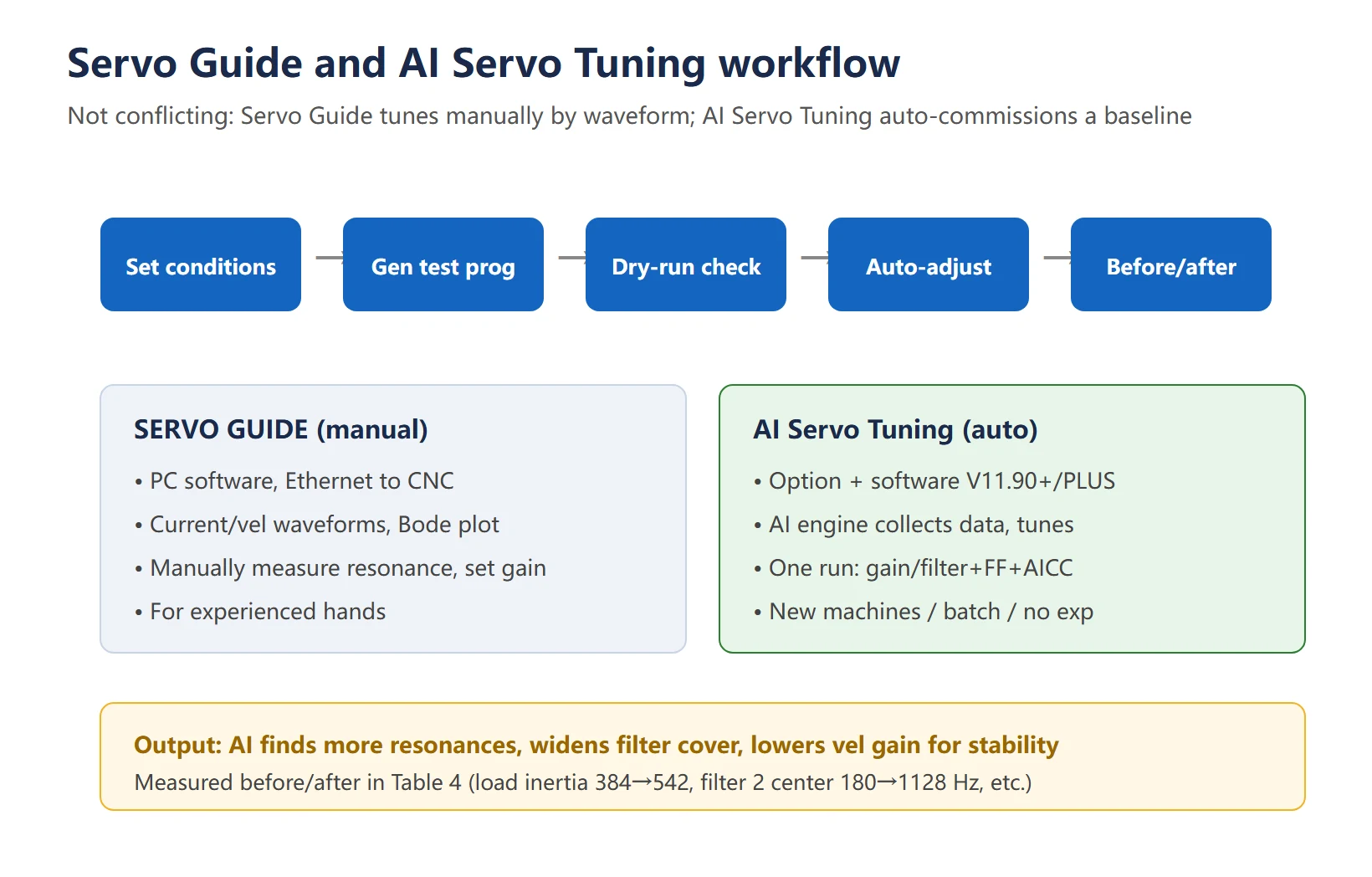Click the "Set conditions" step box
The height and width of the screenshot is (877, 1372).
pos(201,264)
